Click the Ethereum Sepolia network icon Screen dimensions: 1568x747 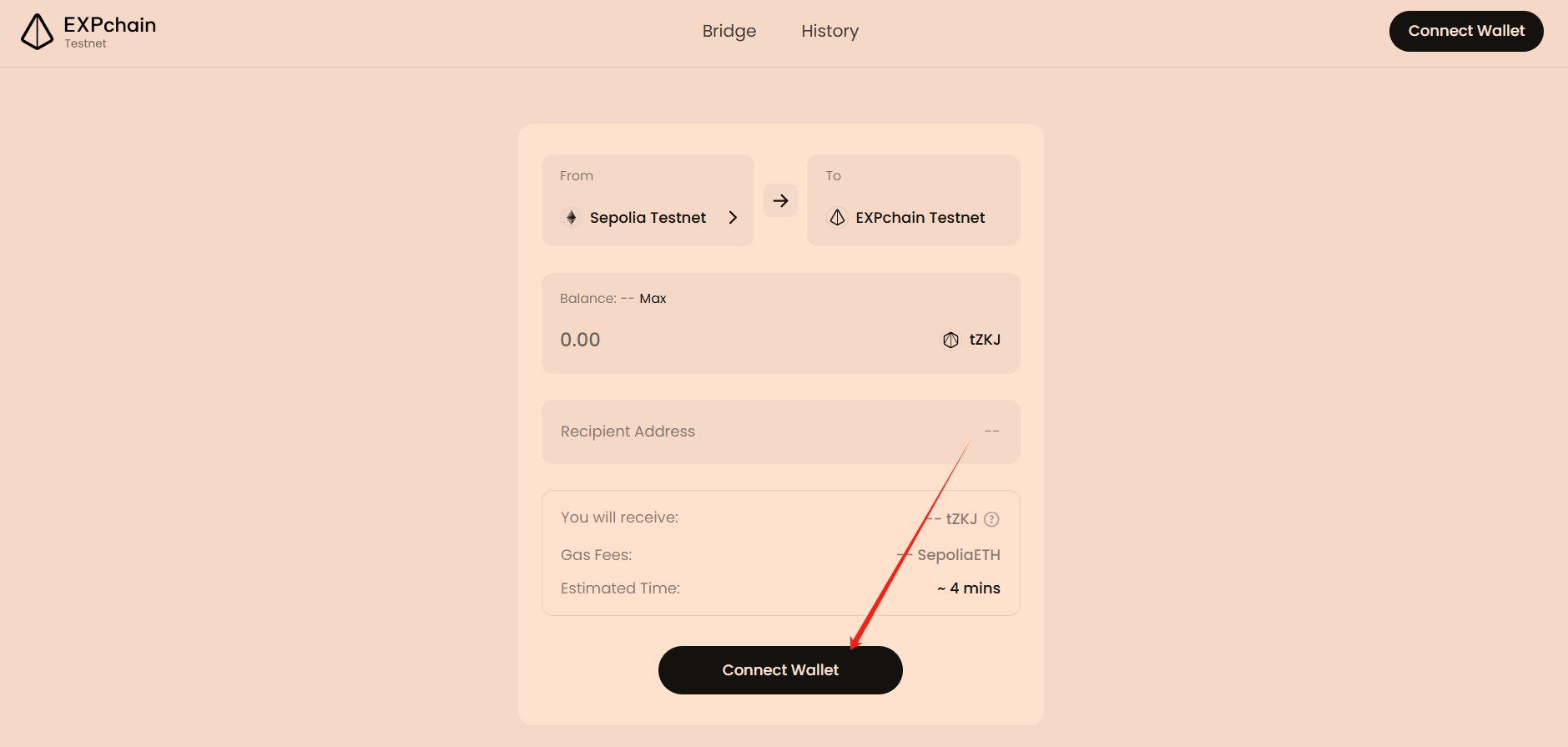(x=571, y=218)
